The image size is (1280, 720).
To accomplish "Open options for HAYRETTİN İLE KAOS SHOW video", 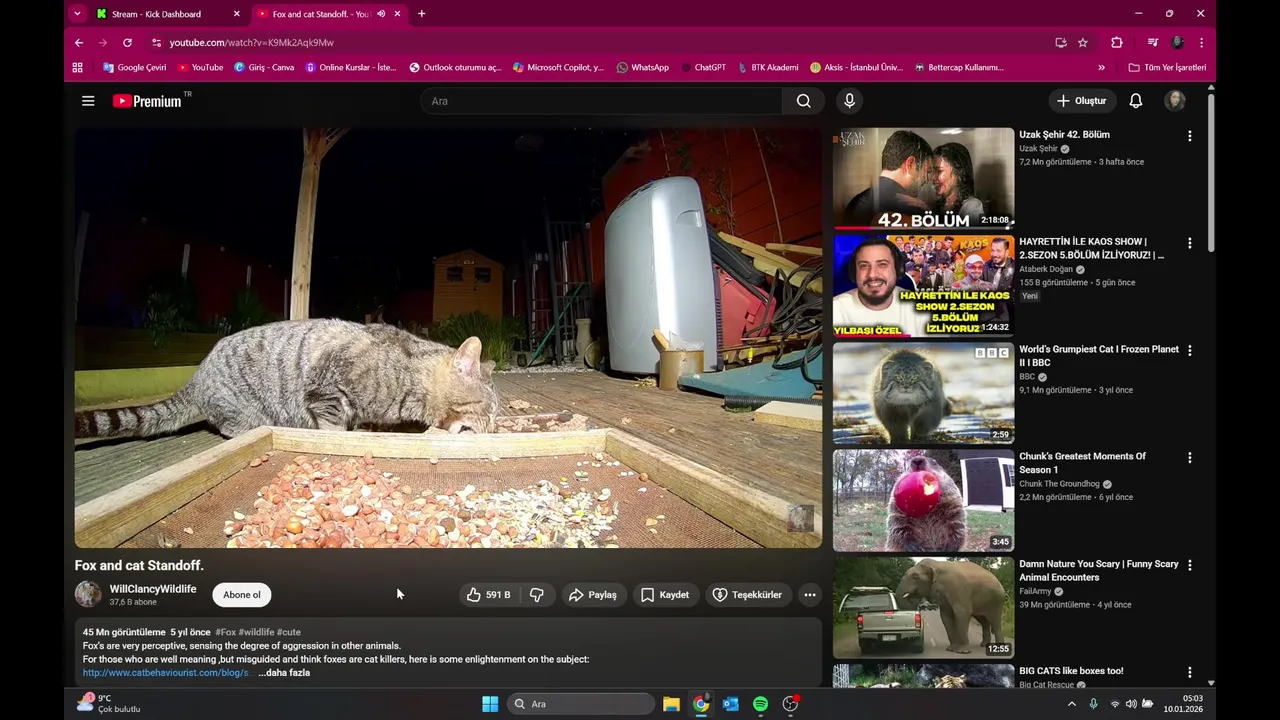I will pos(1189,243).
